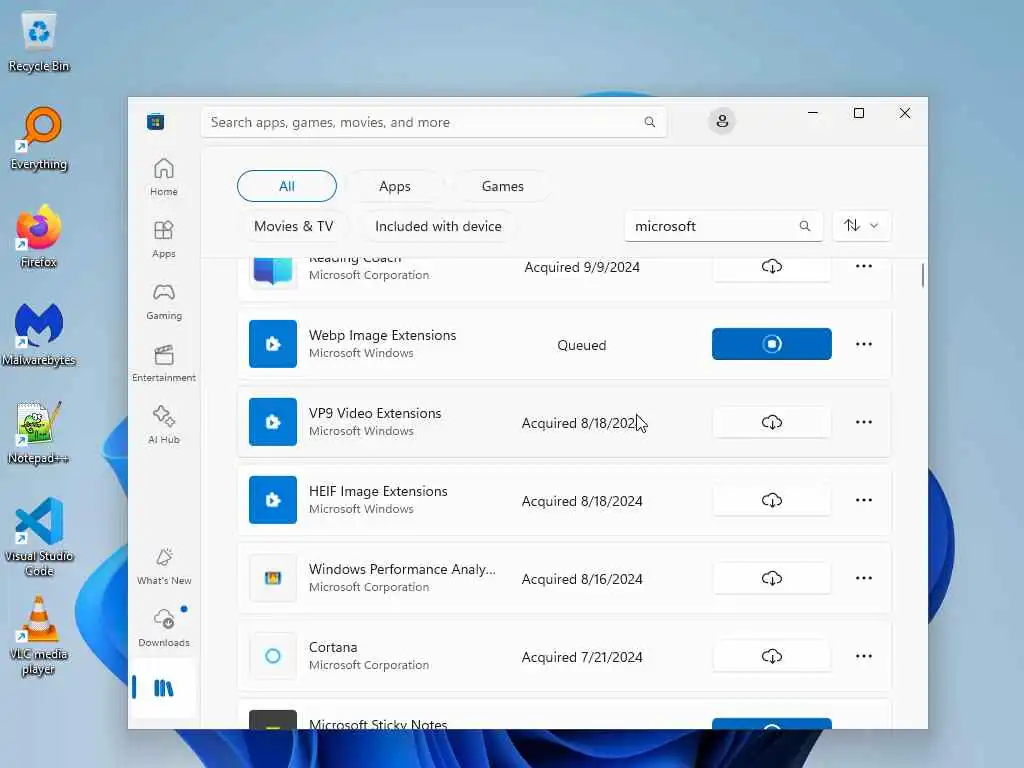Open Windows Performance Analyzer app tile
1024x768 pixels.
pyautogui.click(x=273, y=578)
